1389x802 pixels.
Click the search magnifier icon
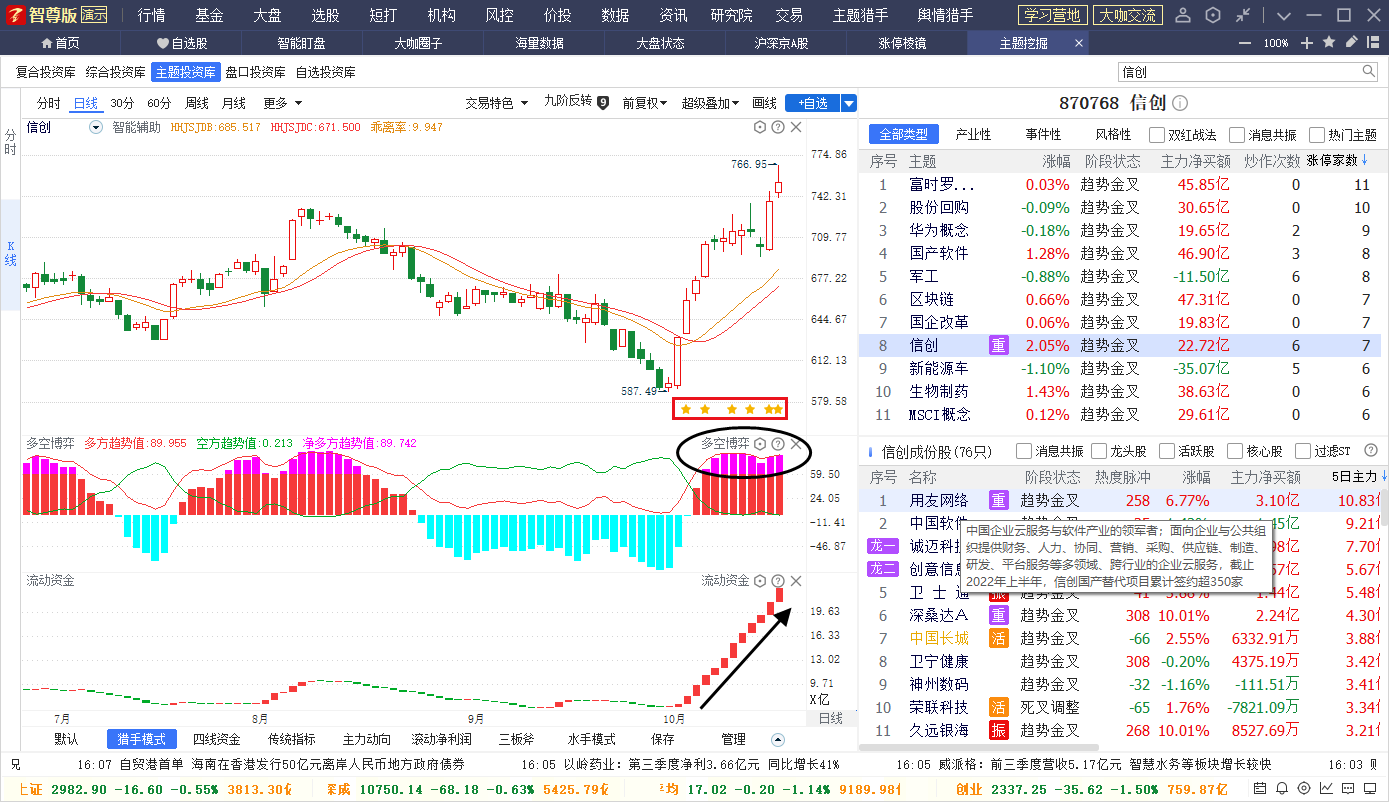point(1369,72)
